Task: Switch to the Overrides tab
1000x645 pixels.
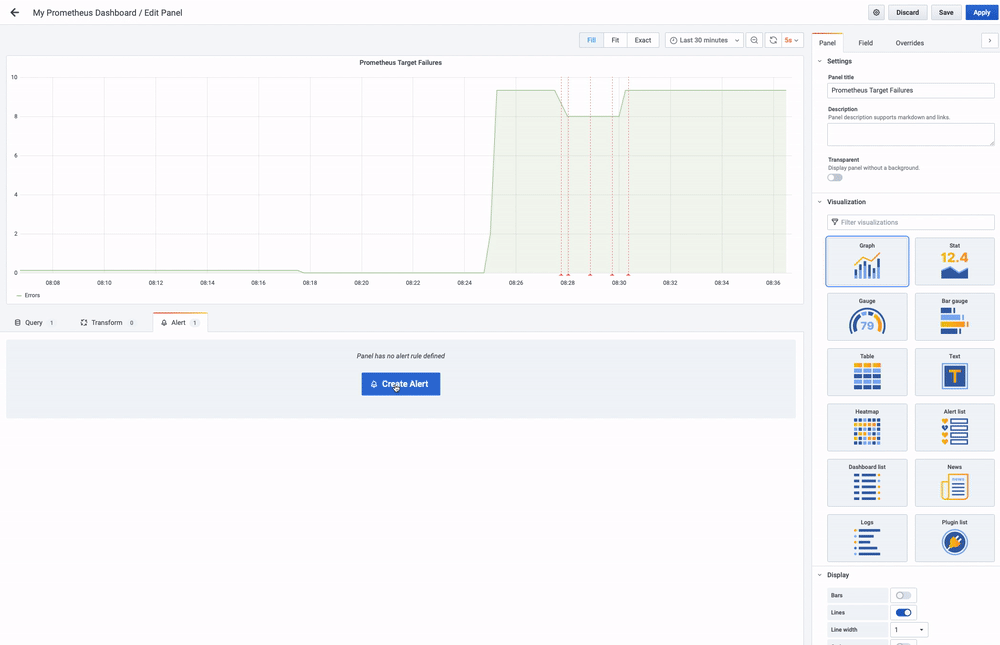Action: (x=909, y=43)
